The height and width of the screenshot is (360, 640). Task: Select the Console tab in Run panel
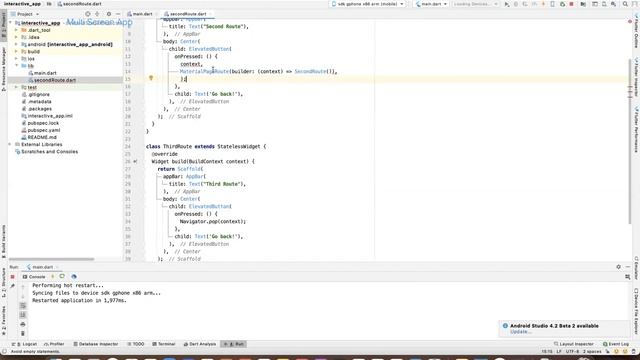(34, 277)
